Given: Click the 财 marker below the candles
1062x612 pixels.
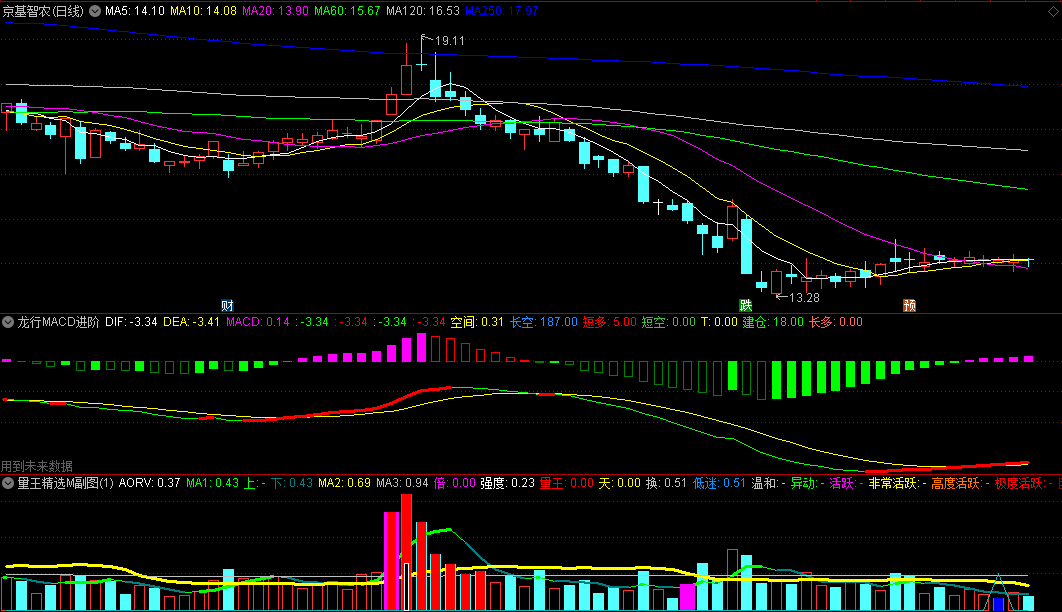Looking at the screenshot, I should (x=228, y=305).
